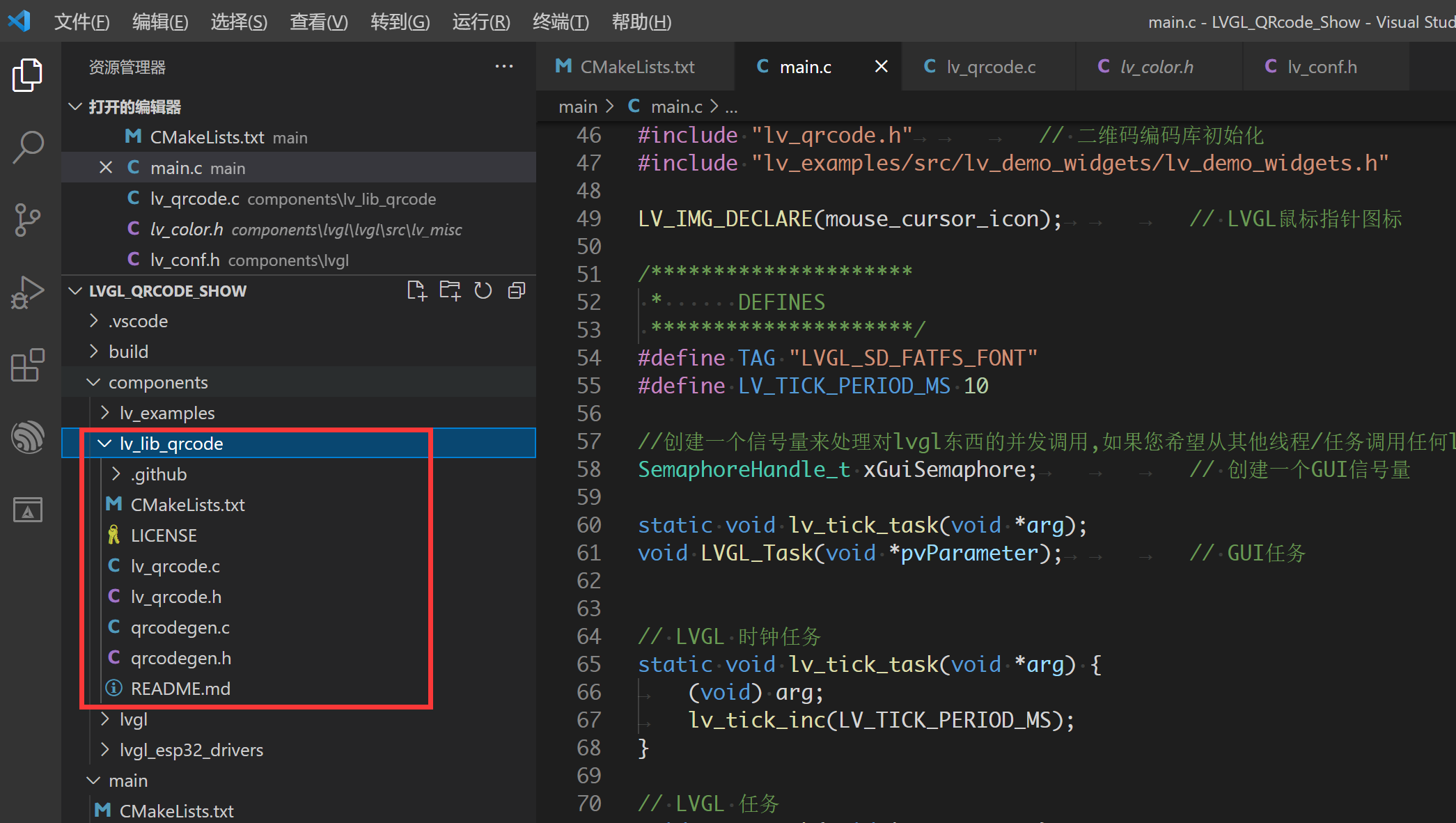This screenshot has width=1456, height=823.
Task: Open Run and Debug view
Action: [x=28, y=292]
